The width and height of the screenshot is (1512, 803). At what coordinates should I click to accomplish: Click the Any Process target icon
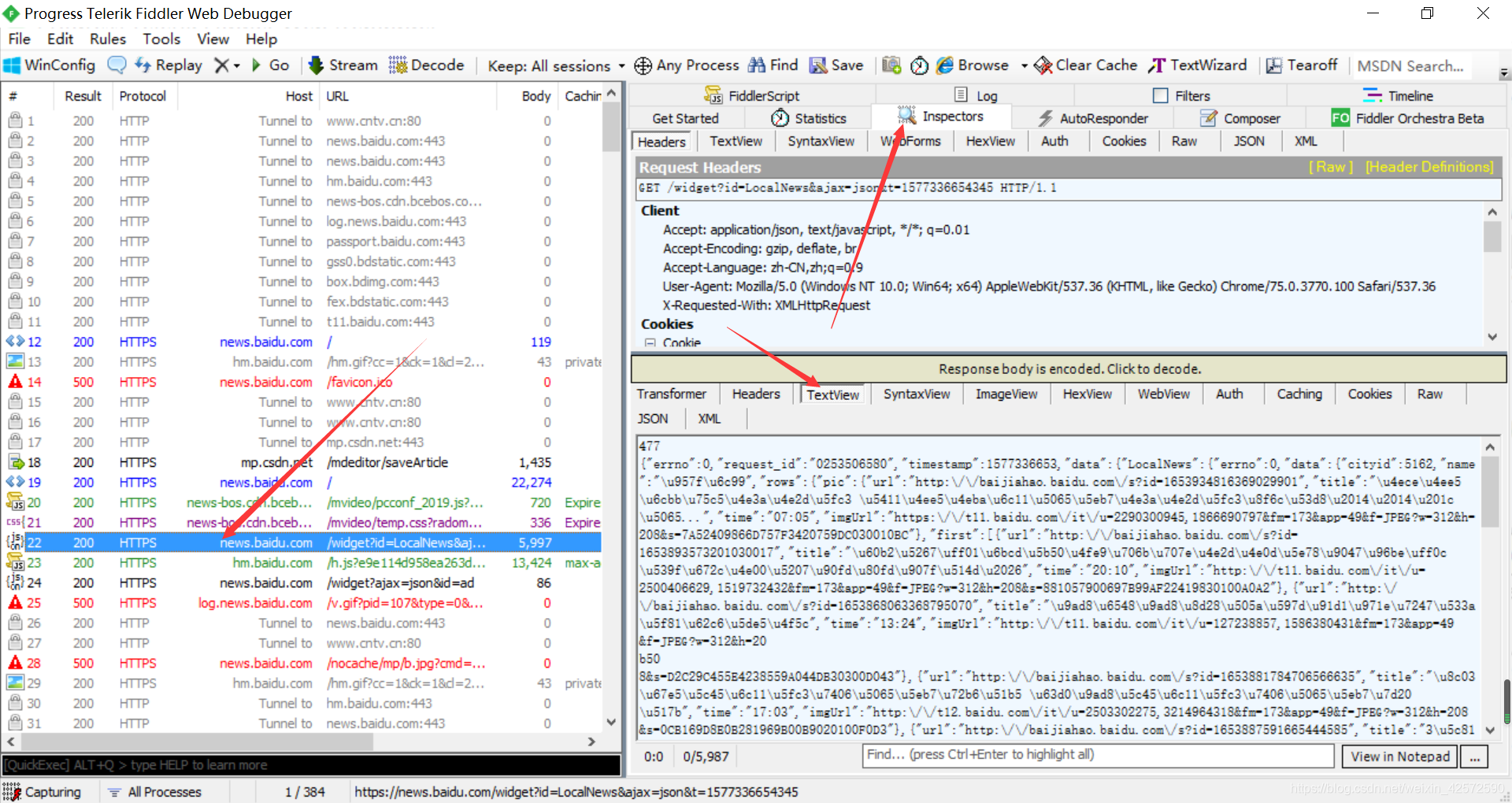(643, 65)
